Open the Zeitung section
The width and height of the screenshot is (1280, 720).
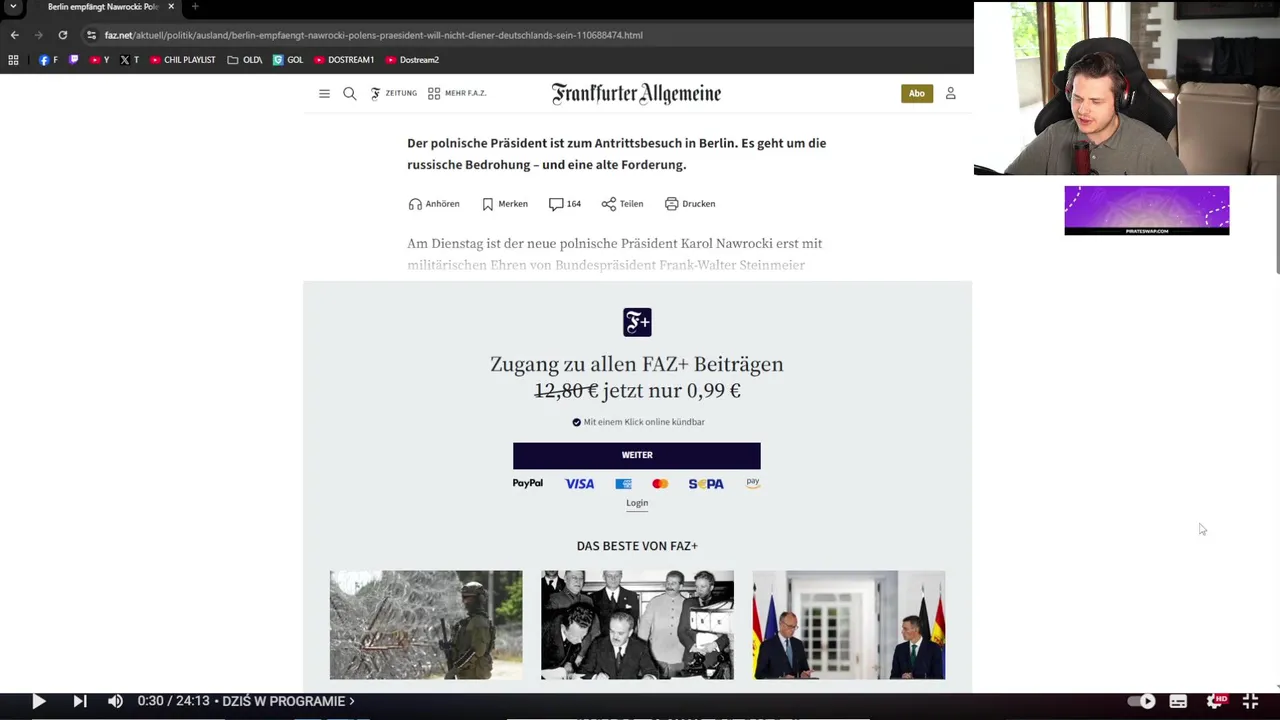[393, 93]
